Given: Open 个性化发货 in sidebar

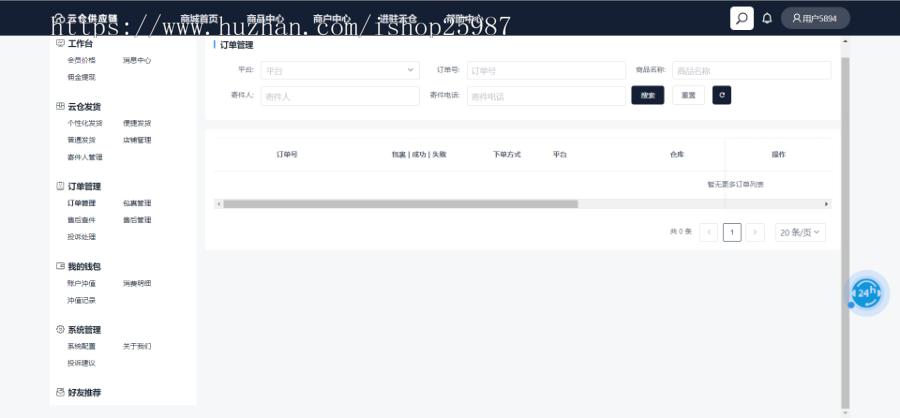Looking at the screenshot, I should (x=85, y=123).
